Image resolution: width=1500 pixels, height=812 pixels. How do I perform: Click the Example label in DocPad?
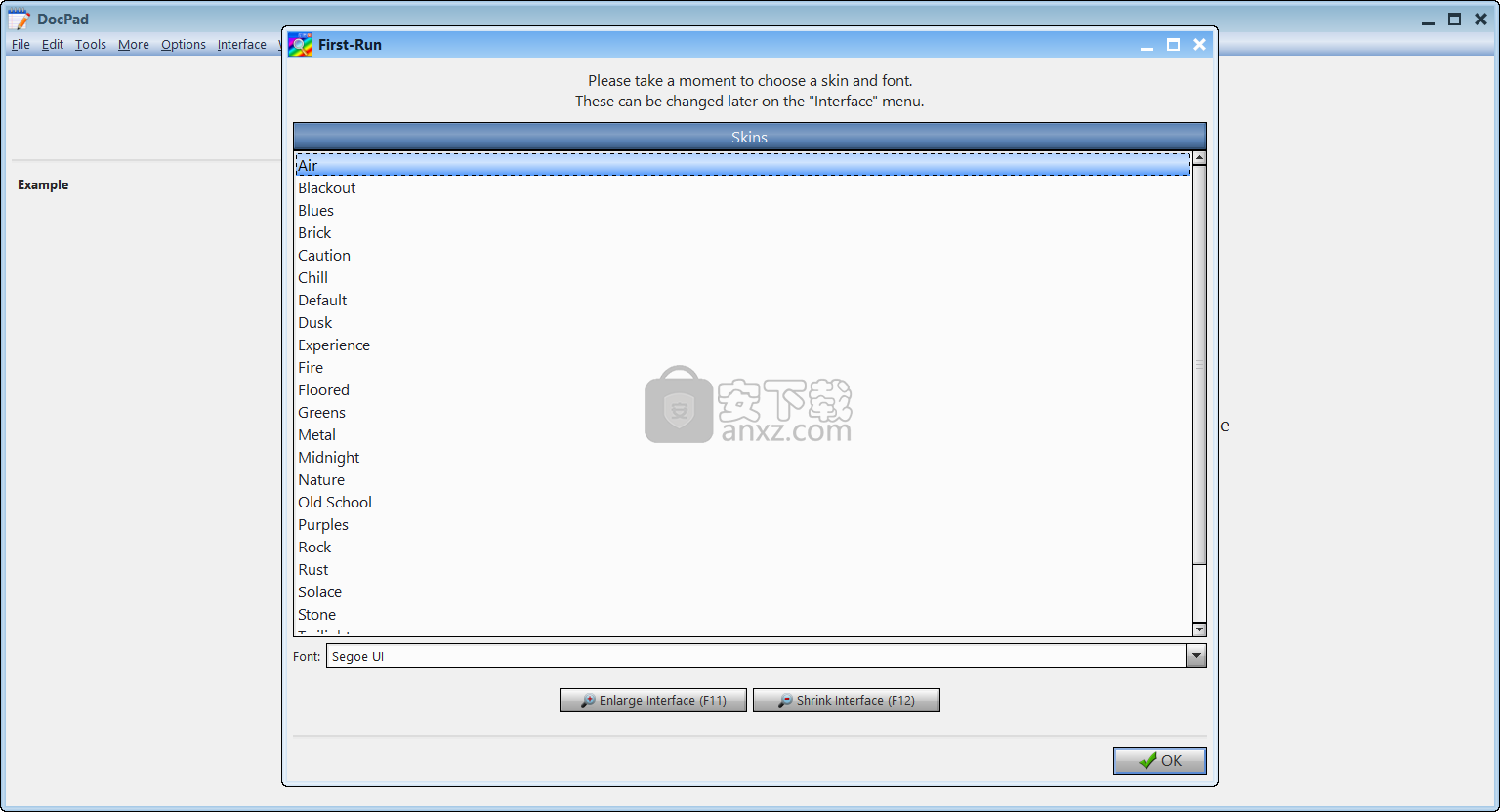pos(43,184)
